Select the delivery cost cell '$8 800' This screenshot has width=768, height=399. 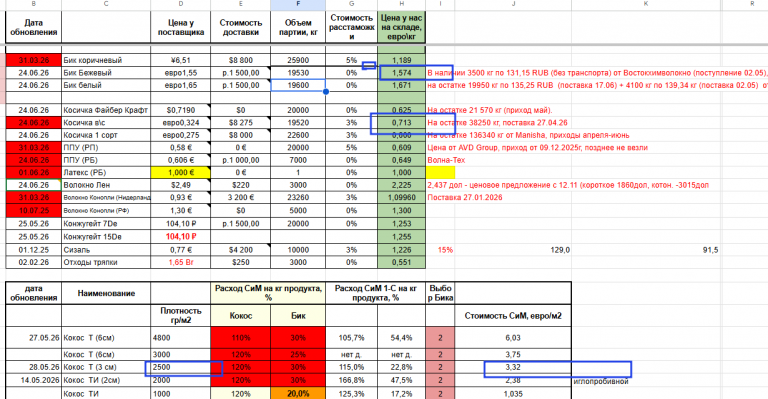click(240, 60)
